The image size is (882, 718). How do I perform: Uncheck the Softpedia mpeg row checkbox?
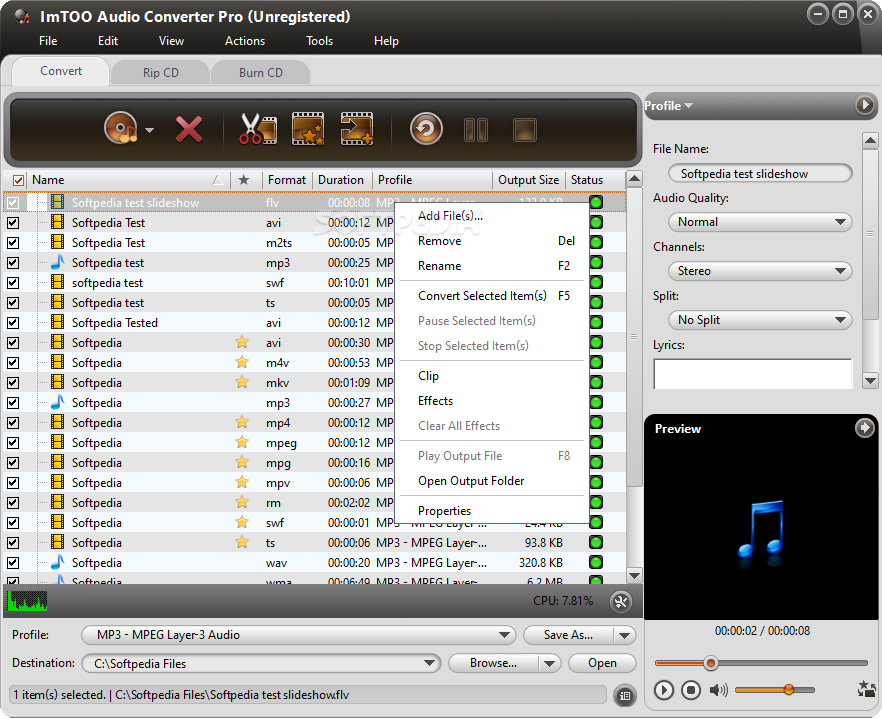(13, 443)
